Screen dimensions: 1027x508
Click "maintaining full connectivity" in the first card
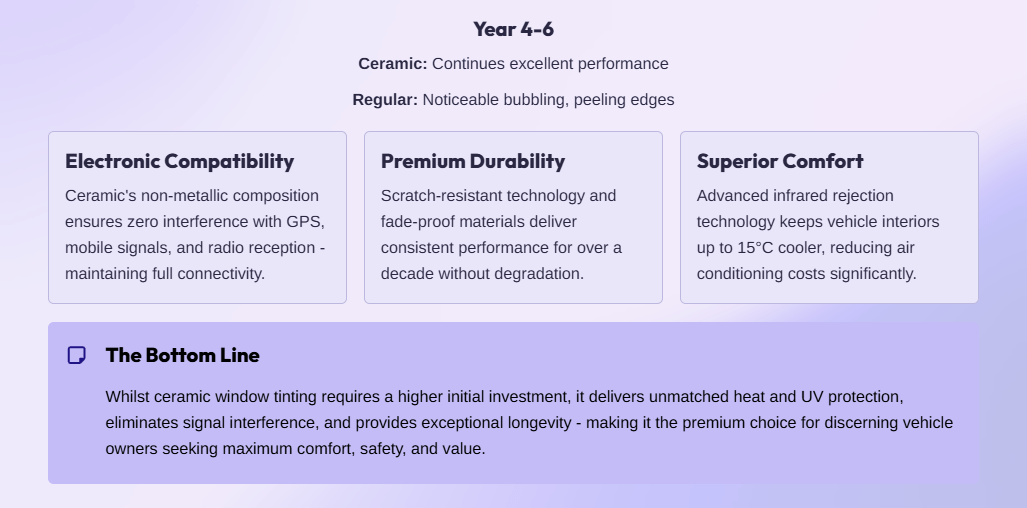165,274
